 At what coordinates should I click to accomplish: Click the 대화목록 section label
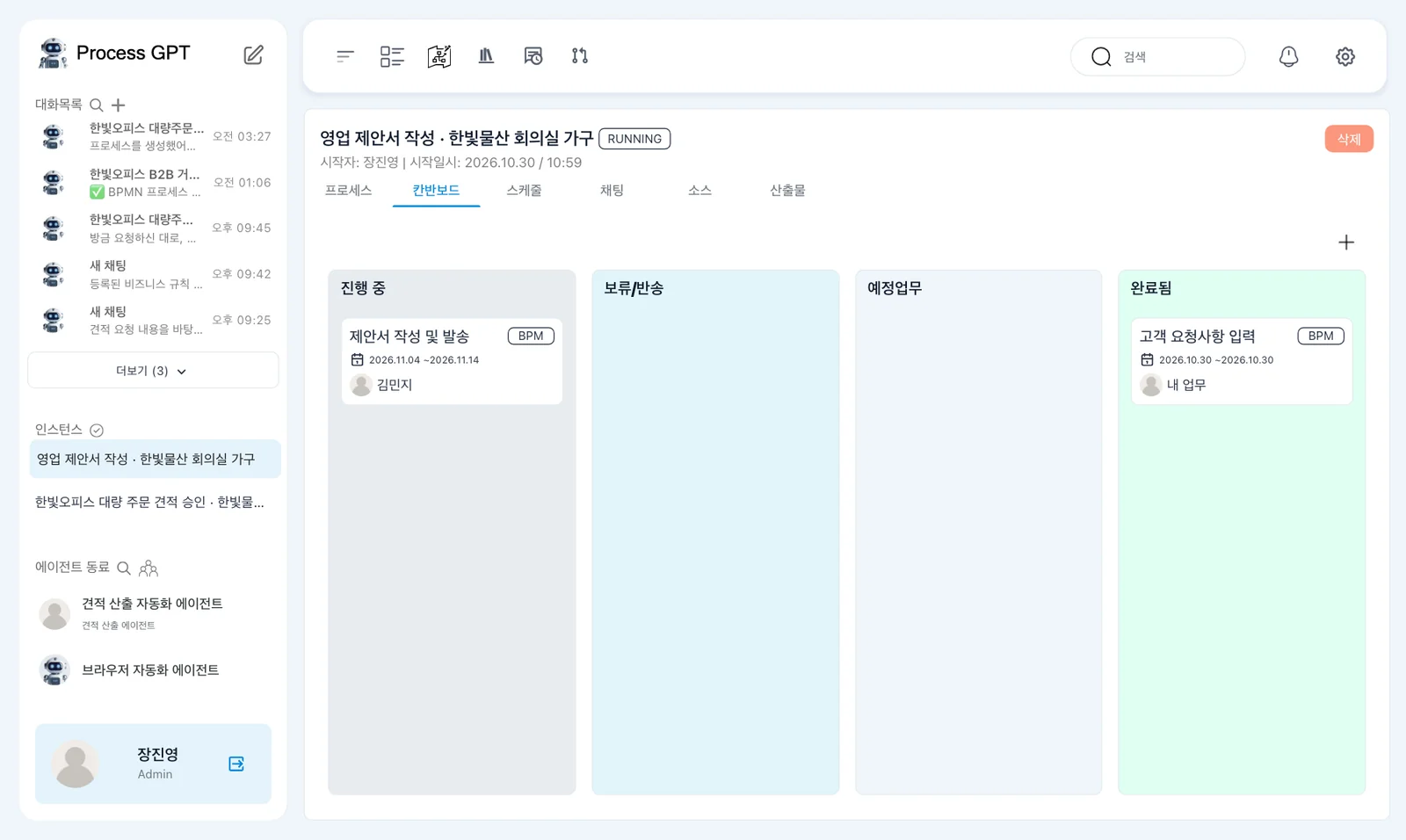59,105
